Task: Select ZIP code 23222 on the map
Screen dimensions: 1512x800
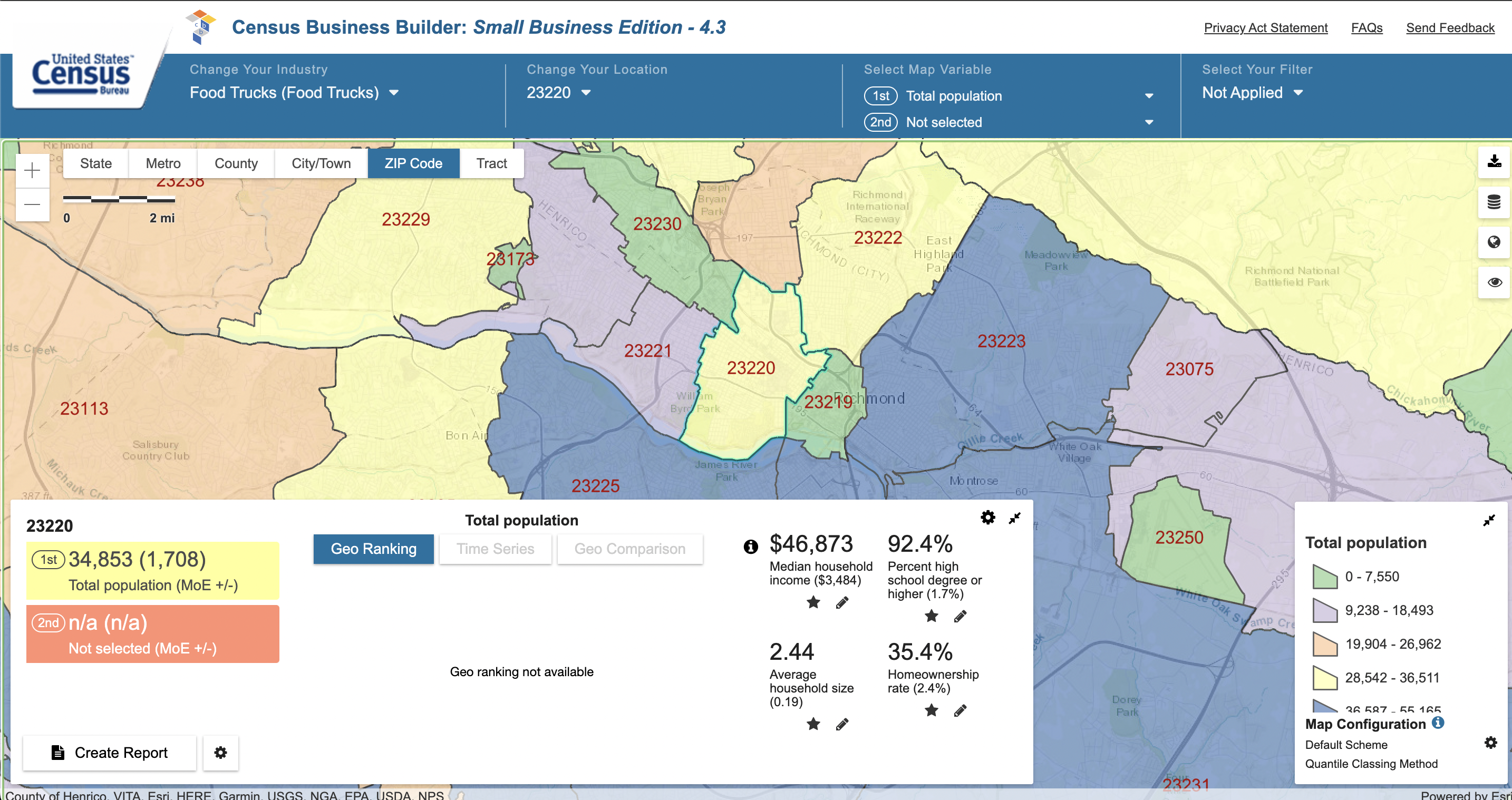Action: pos(877,238)
